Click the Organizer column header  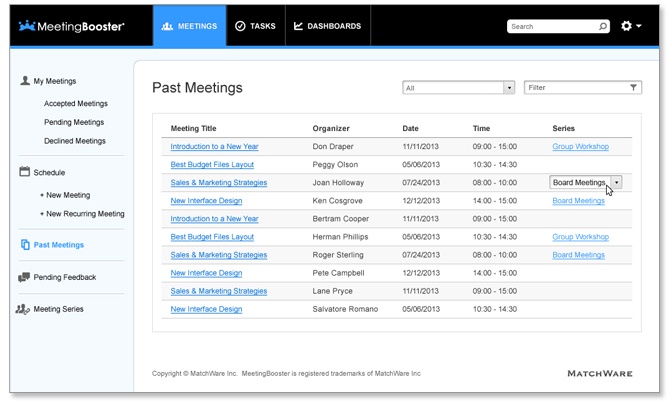pos(331,128)
